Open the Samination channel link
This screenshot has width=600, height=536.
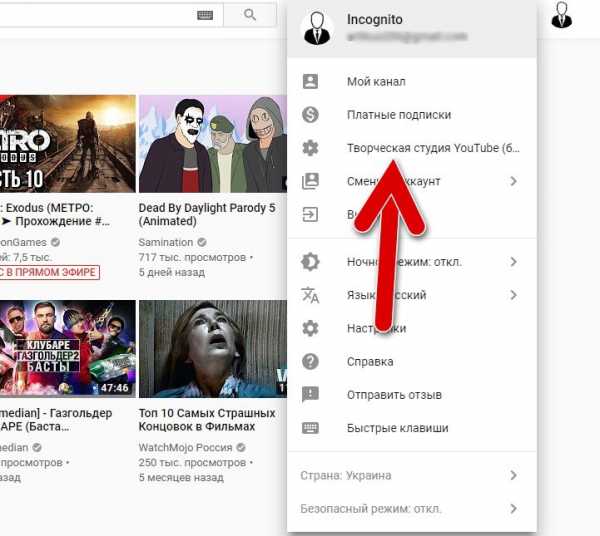pos(166,242)
